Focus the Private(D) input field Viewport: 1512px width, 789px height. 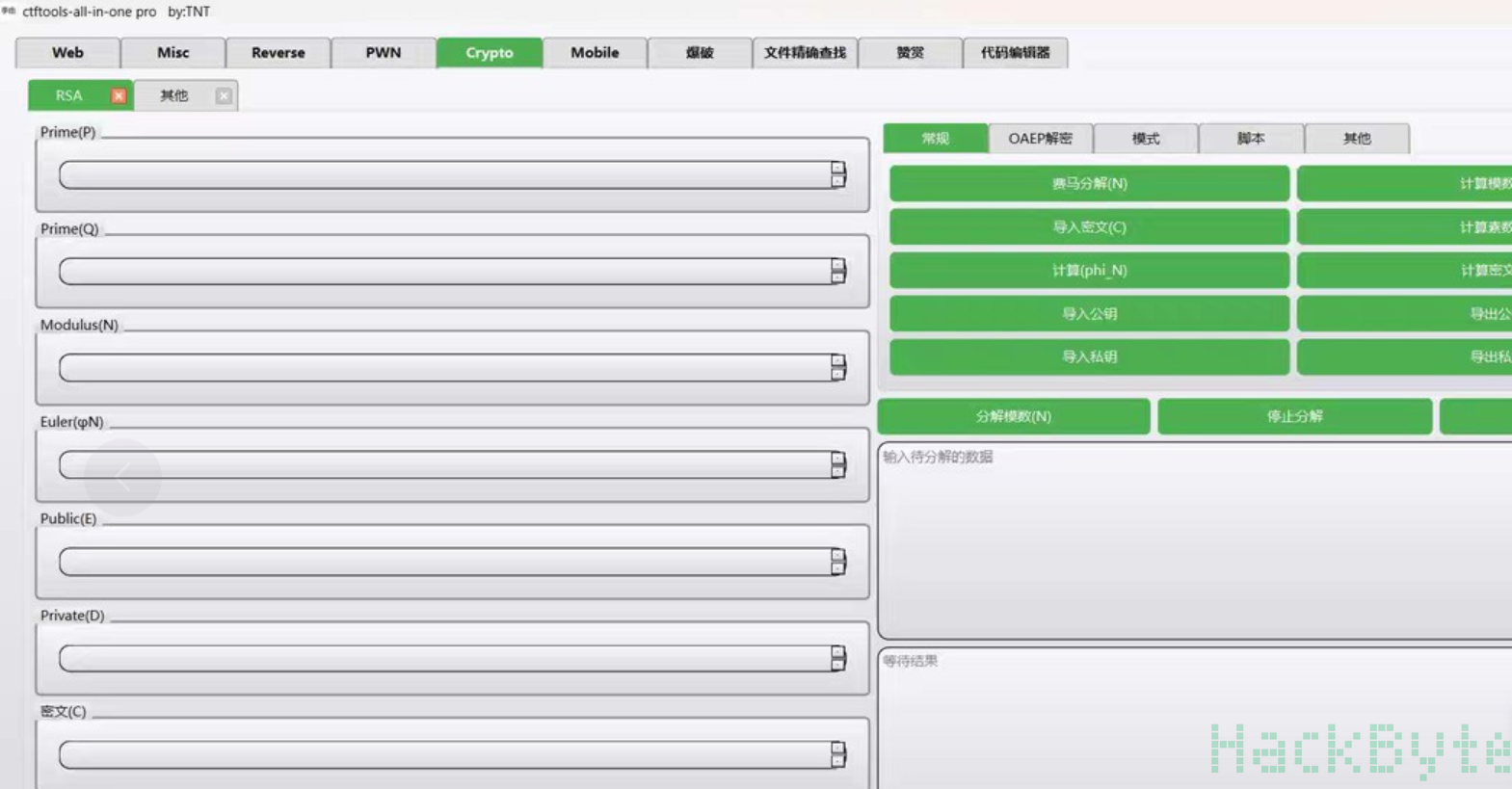(453, 658)
